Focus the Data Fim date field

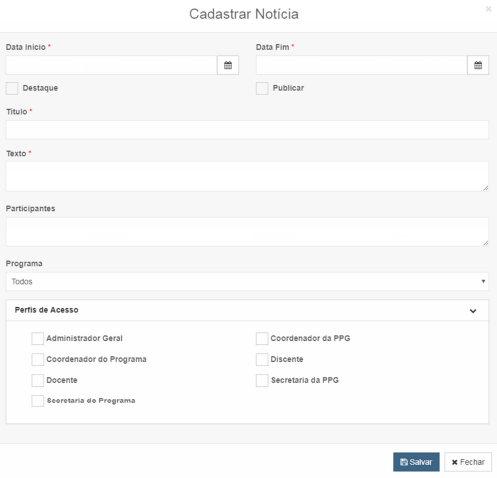pyautogui.click(x=362, y=65)
